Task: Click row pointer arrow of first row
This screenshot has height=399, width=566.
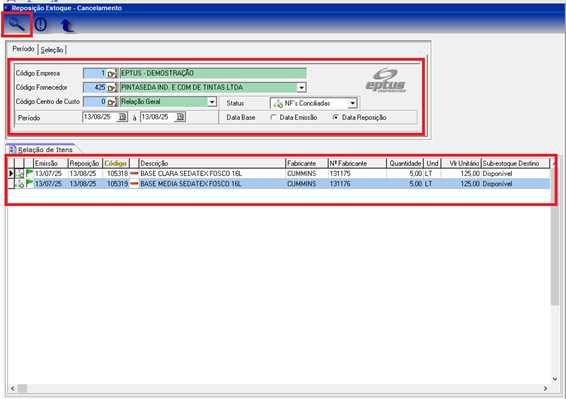Action: click(11, 174)
